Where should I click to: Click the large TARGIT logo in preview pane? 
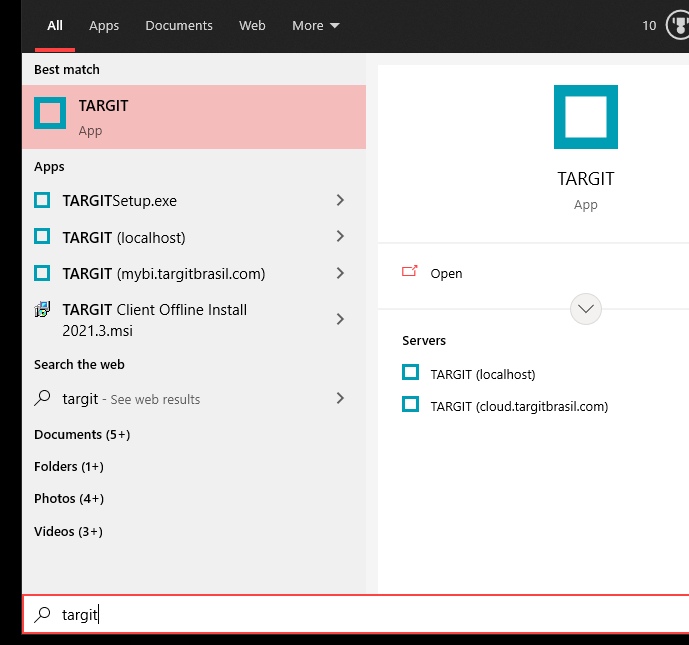[x=586, y=117]
